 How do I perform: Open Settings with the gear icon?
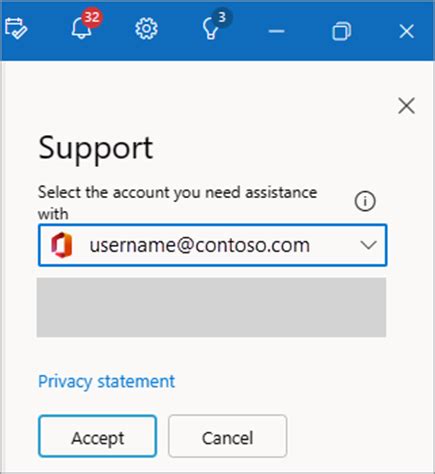pyautogui.click(x=146, y=29)
